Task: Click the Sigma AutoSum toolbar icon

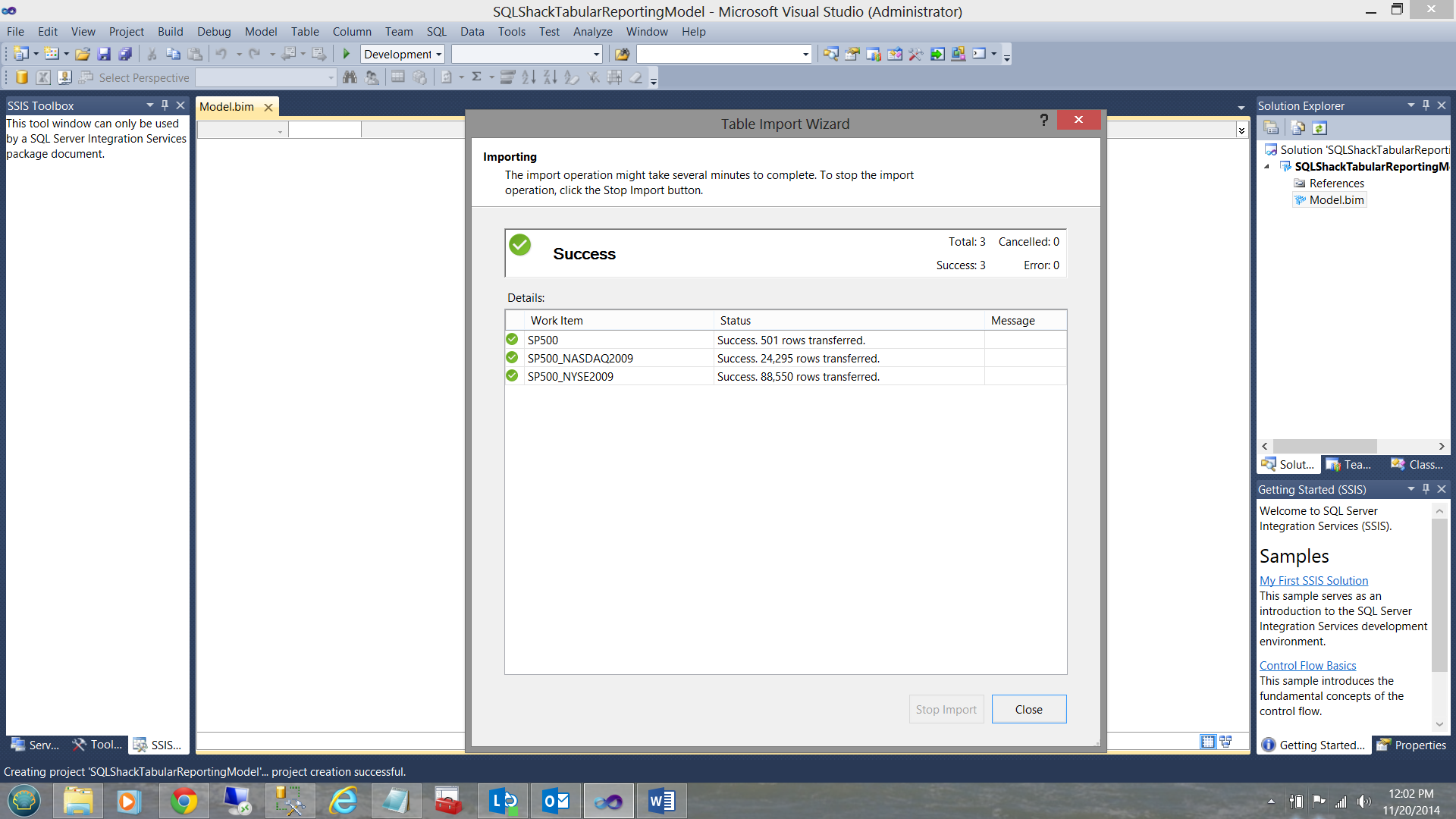Action: point(477,77)
